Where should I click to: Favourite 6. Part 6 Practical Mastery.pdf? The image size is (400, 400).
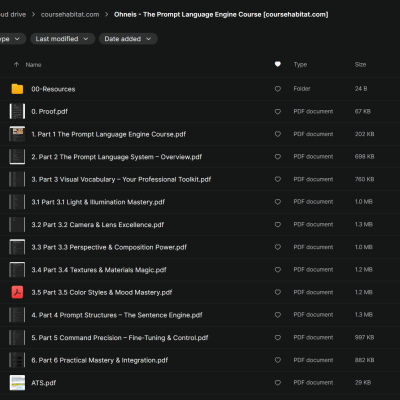click(278, 360)
